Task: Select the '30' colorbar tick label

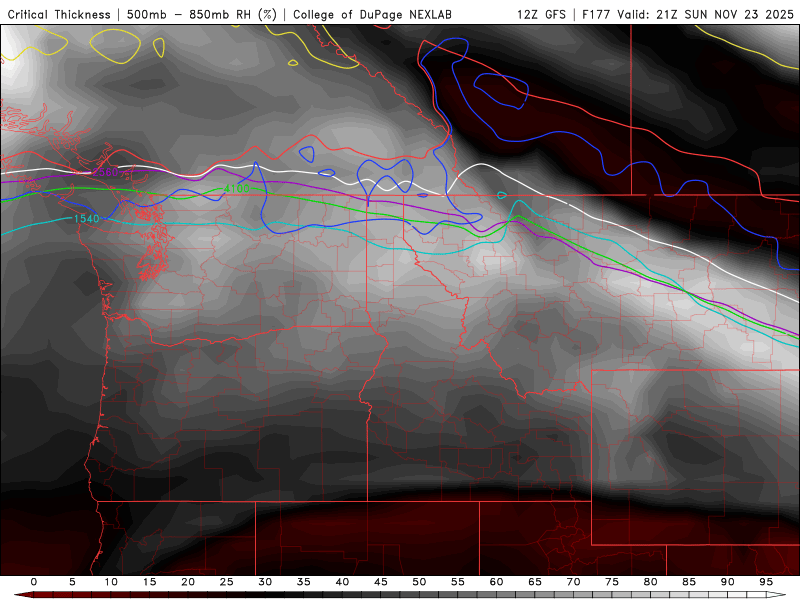Action: click(265, 582)
